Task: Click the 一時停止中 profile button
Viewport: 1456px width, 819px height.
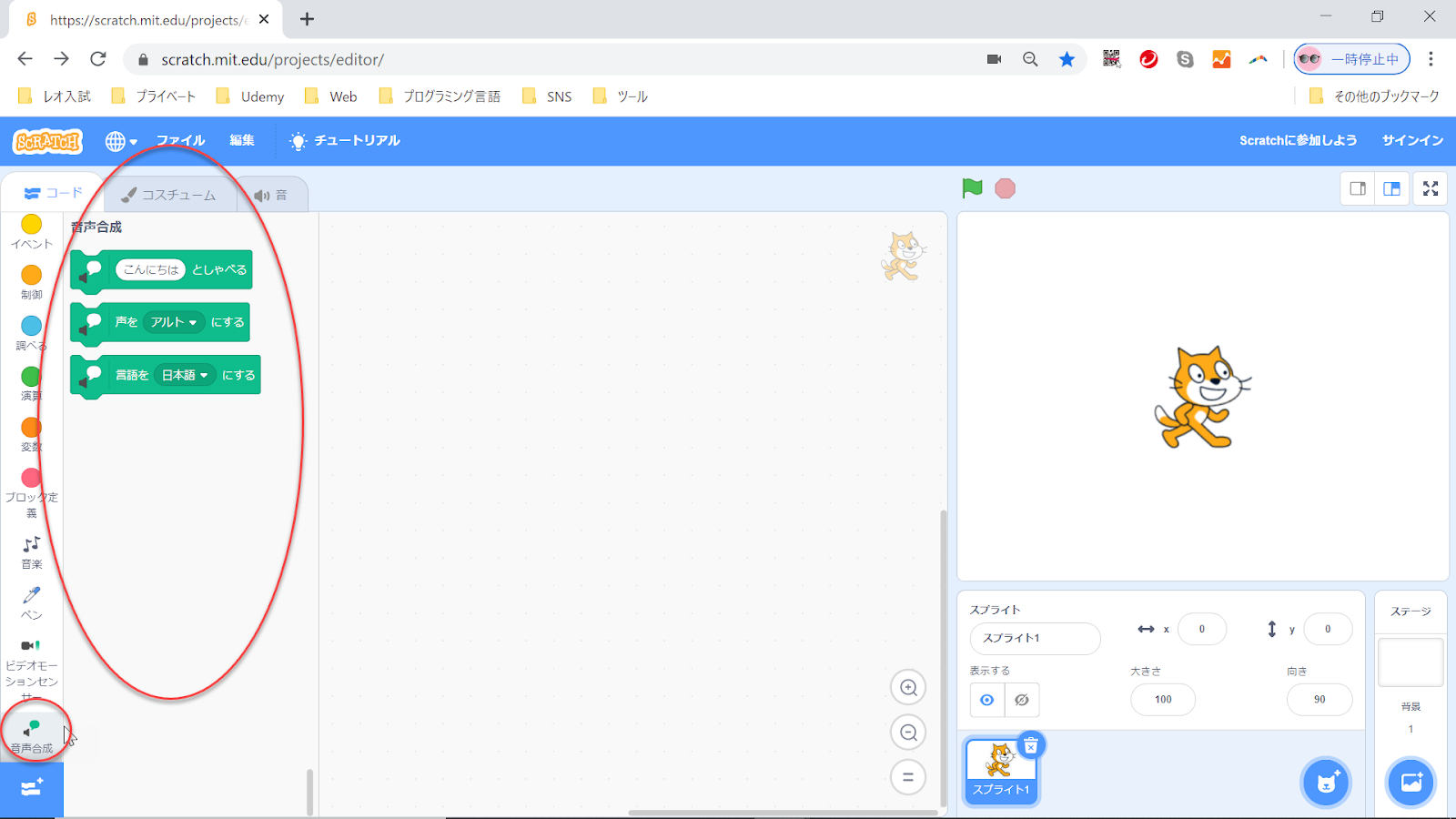Action: coord(1352,59)
